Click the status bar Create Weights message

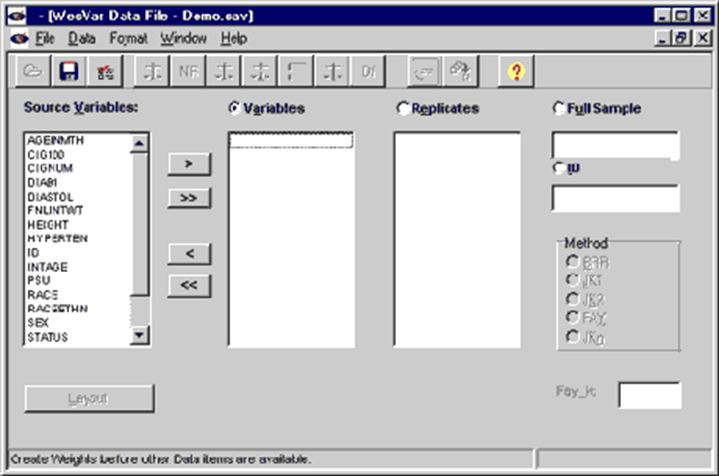tap(160, 459)
